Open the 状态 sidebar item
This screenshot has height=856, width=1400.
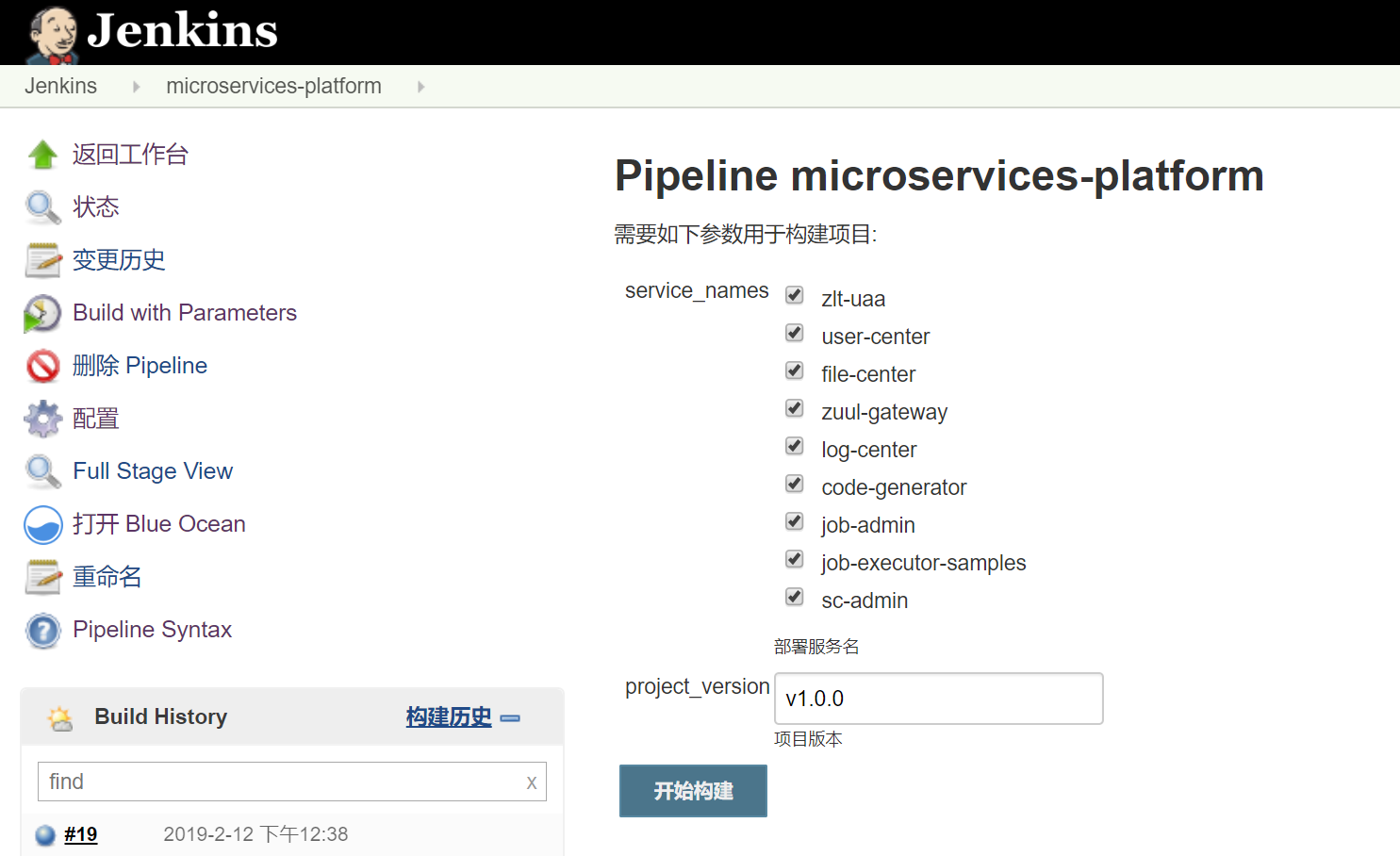pos(96,207)
